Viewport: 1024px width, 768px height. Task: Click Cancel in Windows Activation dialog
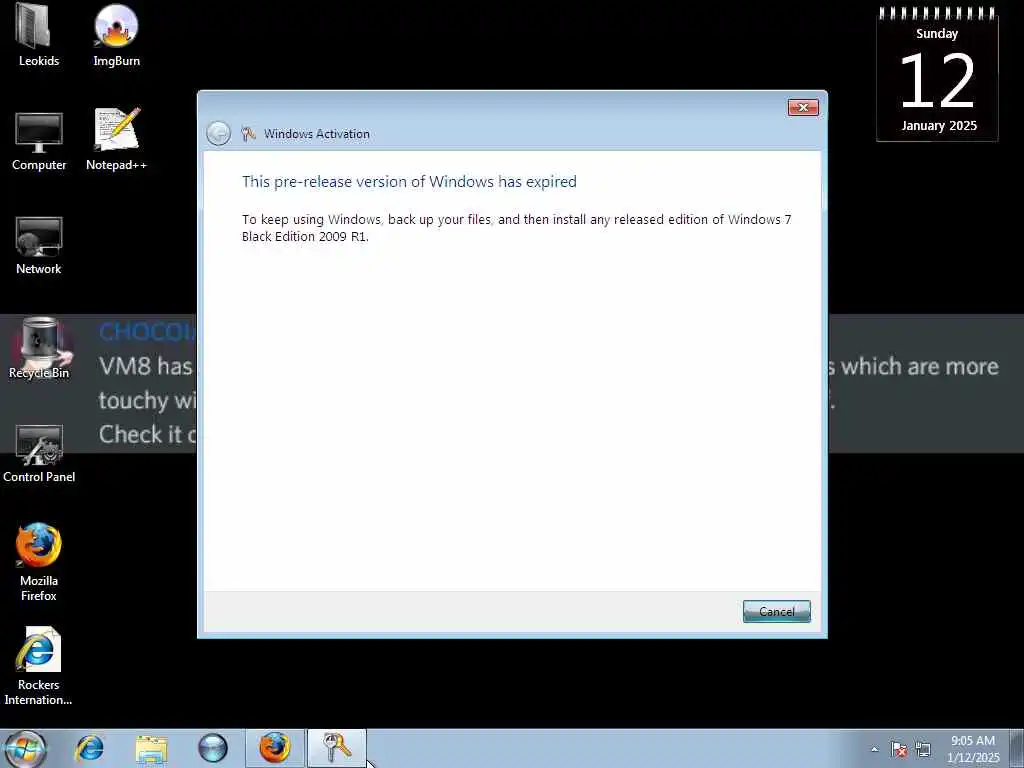point(776,611)
